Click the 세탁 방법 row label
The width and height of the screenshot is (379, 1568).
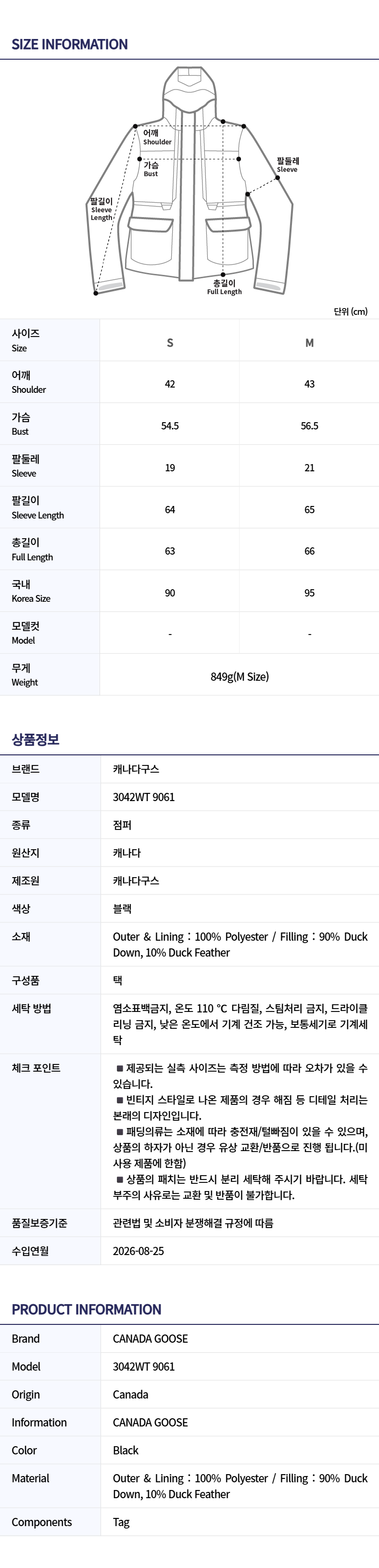pyautogui.click(x=31, y=1009)
